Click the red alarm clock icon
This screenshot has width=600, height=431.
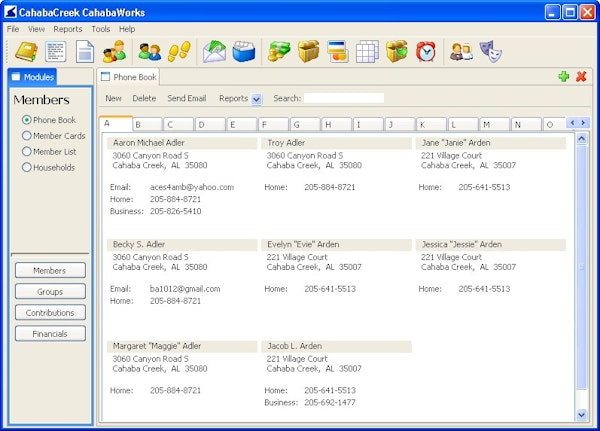(426, 51)
